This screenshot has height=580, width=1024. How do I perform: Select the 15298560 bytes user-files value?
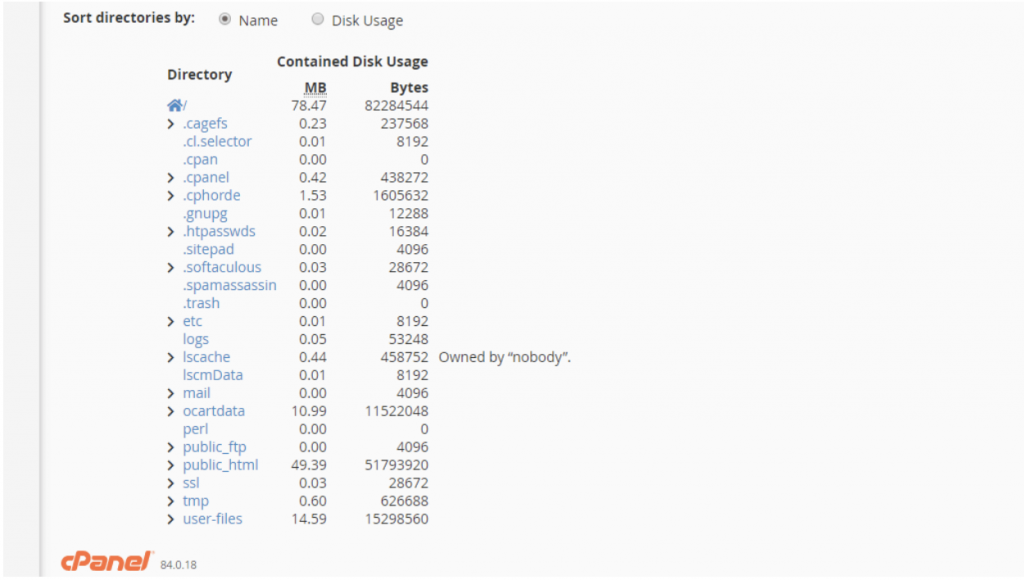click(x=396, y=519)
